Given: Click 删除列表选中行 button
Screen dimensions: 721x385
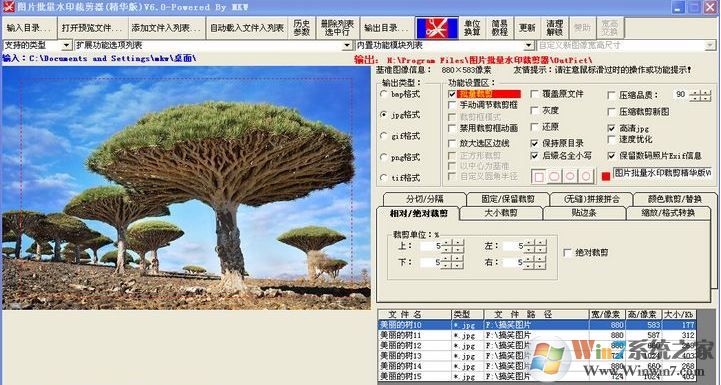Looking at the screenshot, I should tap(338, 28).
